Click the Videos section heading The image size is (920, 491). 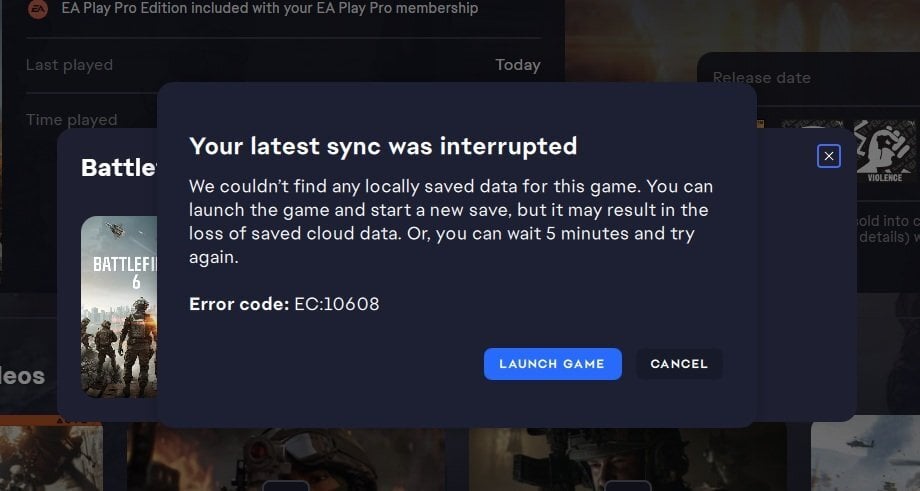[22, 376]
